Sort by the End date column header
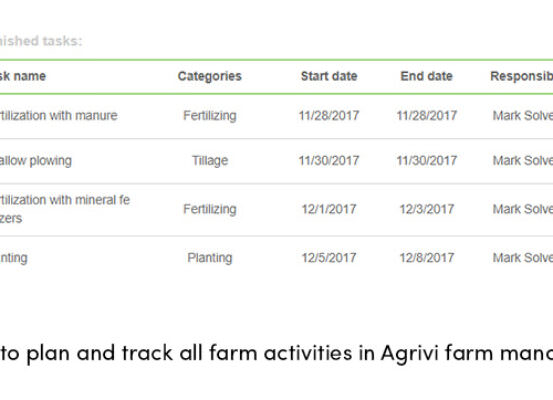Image resolution: width=553 pixels, height=400 pixels. [x=426, y=76]
